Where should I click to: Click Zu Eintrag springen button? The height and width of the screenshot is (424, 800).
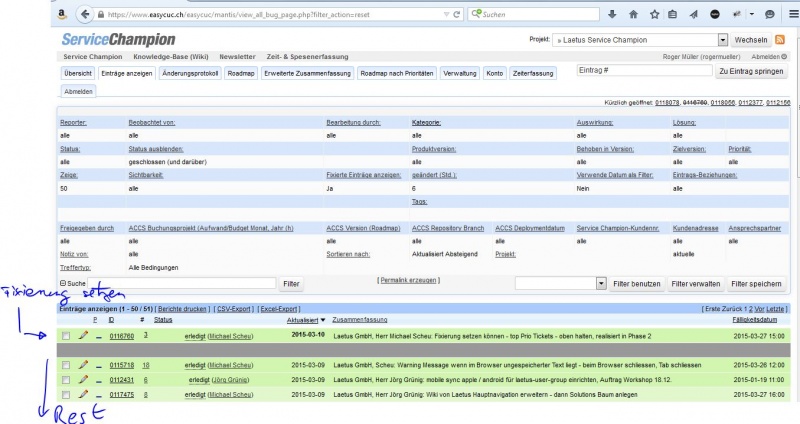(751, 71)
